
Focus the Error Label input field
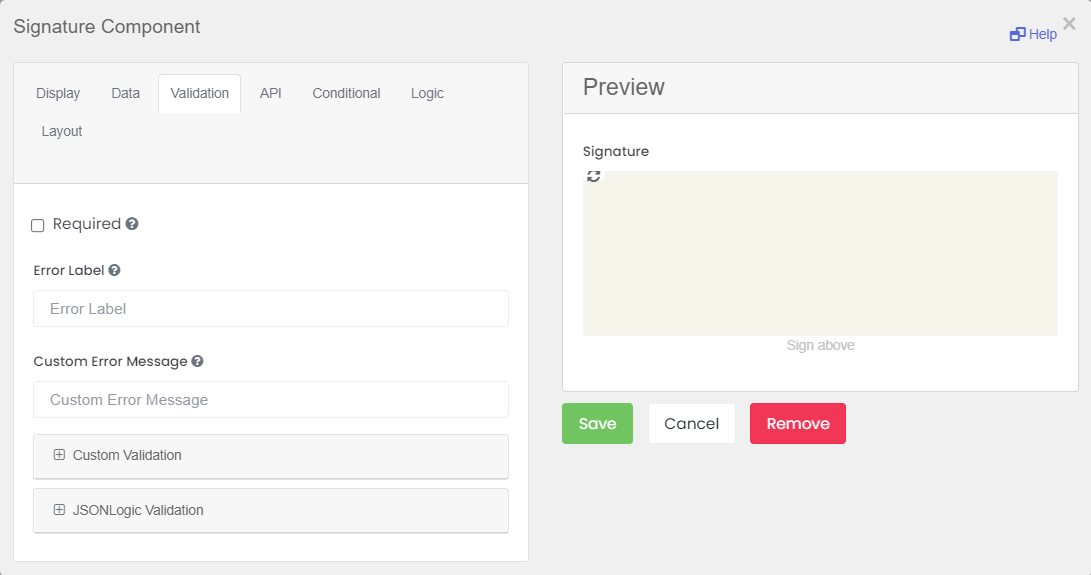(x=271, y=308)
